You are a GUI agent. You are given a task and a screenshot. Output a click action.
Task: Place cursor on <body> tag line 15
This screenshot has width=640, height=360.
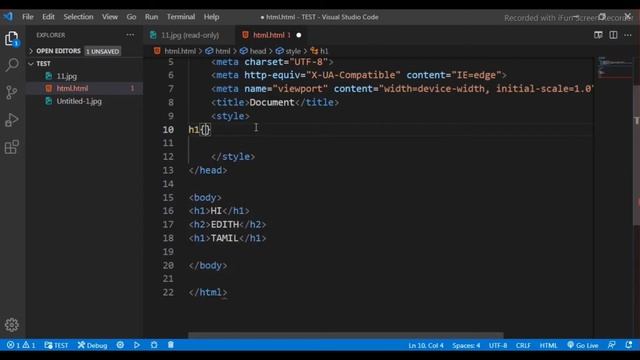click(x=205, y=198)
